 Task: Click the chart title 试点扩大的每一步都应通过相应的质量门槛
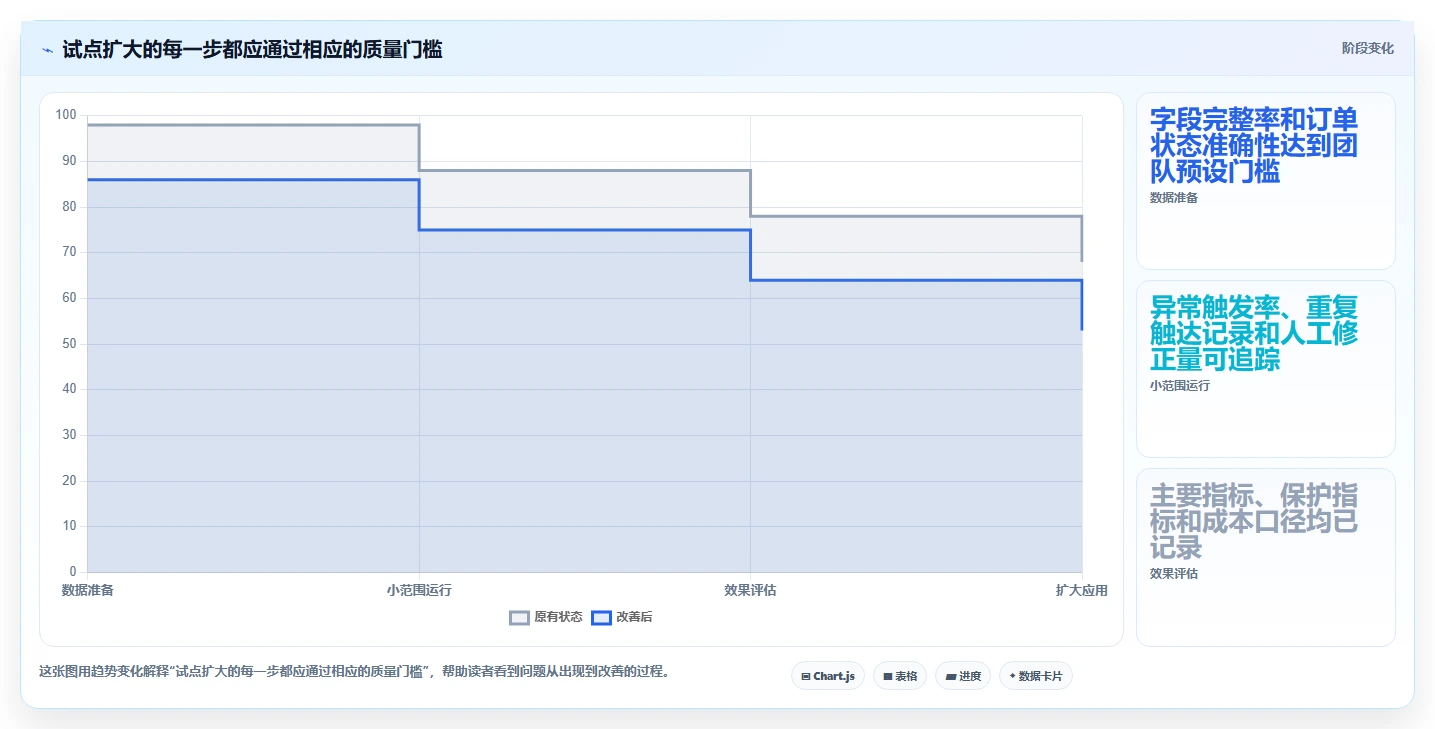[x=252, y=49]
